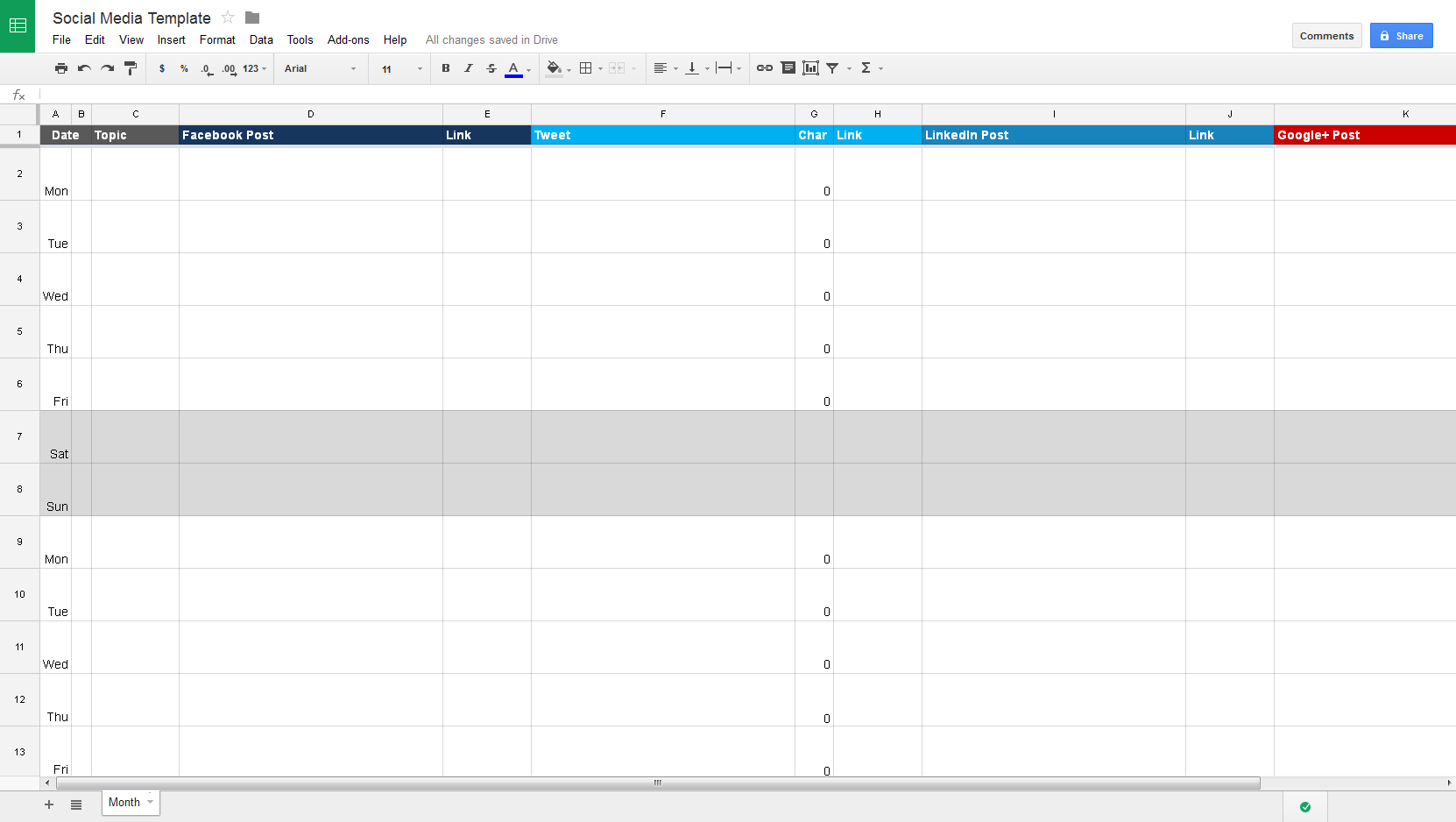This screenshot has height=822, width=1456.
Task: Decrease decimal places
Action: 207,68
